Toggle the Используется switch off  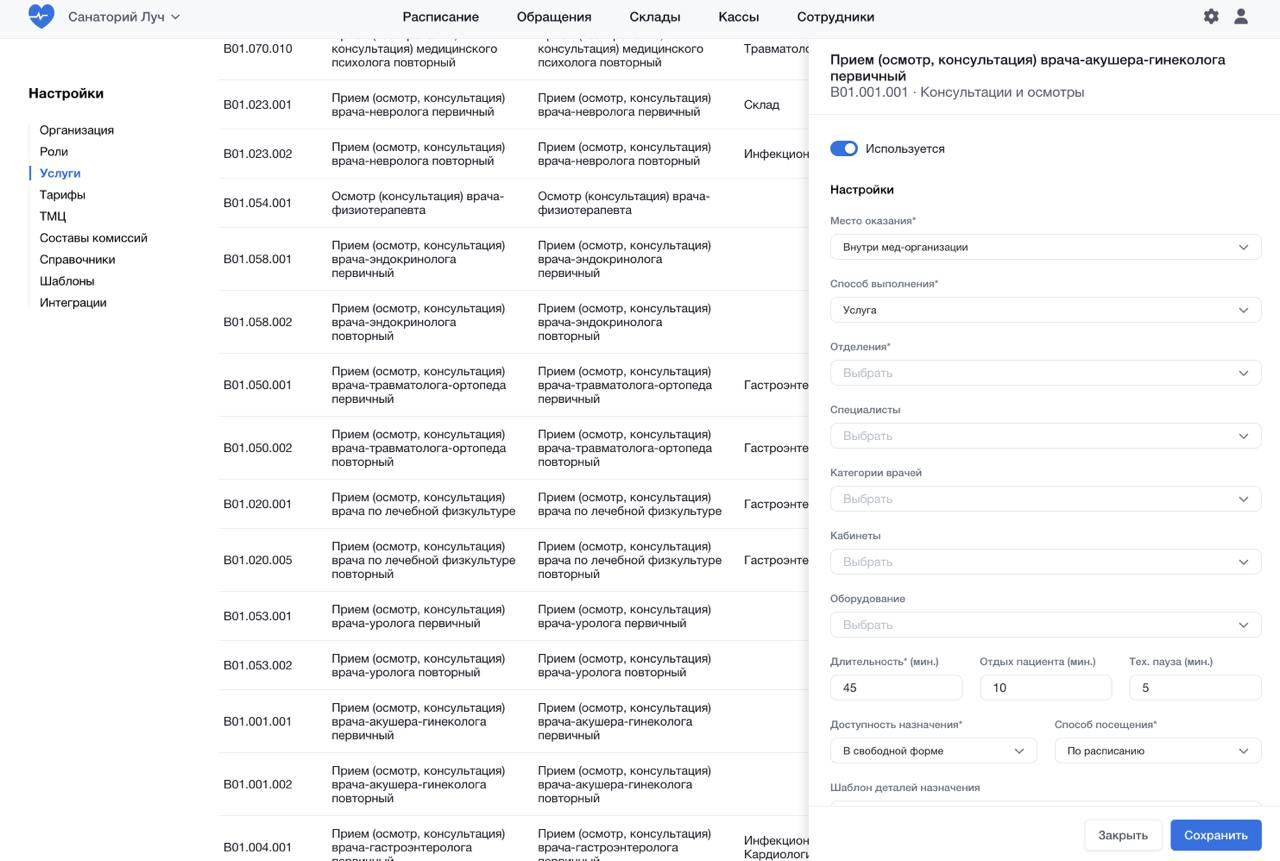(x=844, y=149)
